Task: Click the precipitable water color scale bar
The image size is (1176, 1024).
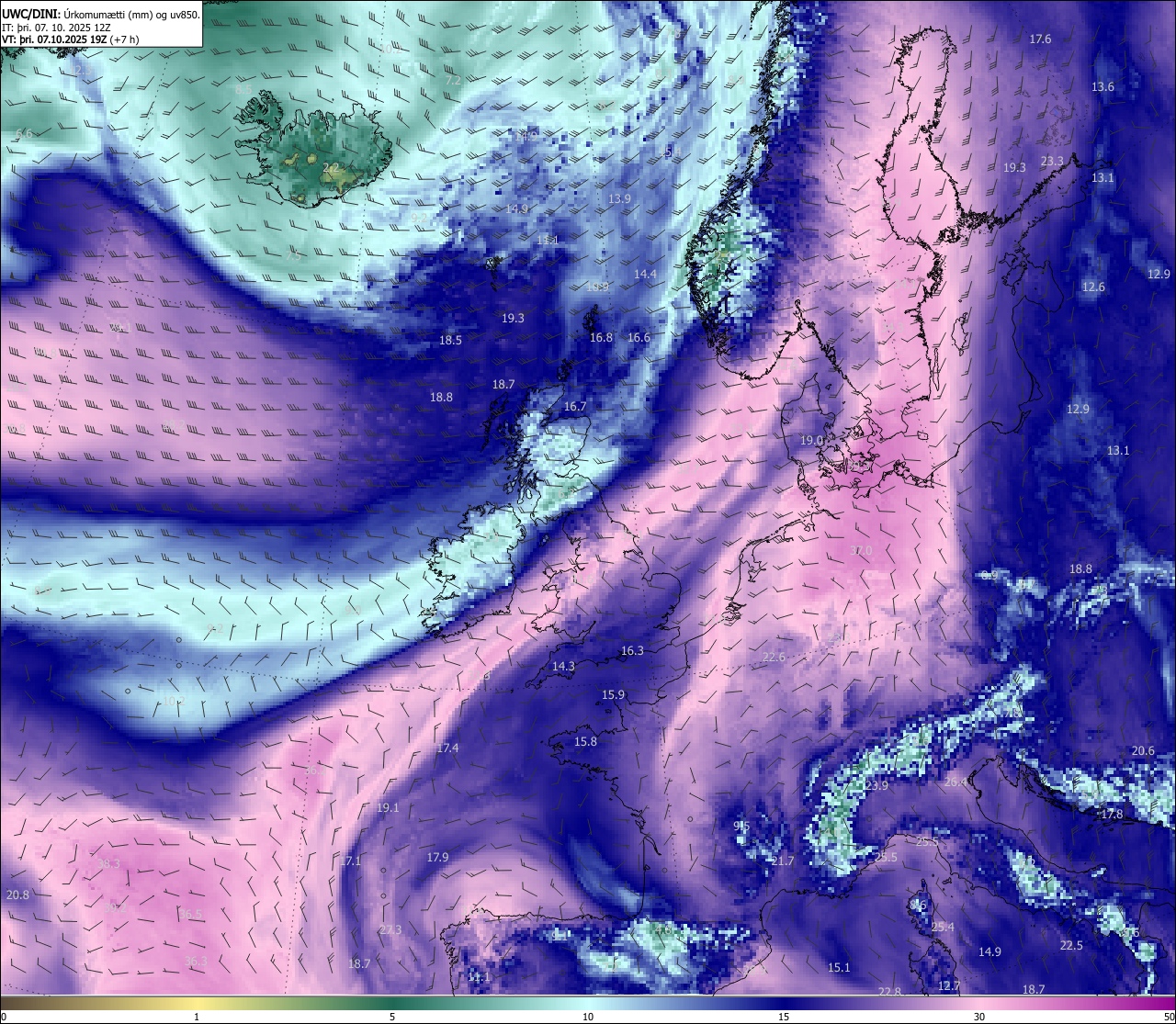Action: pos(588,1003)
